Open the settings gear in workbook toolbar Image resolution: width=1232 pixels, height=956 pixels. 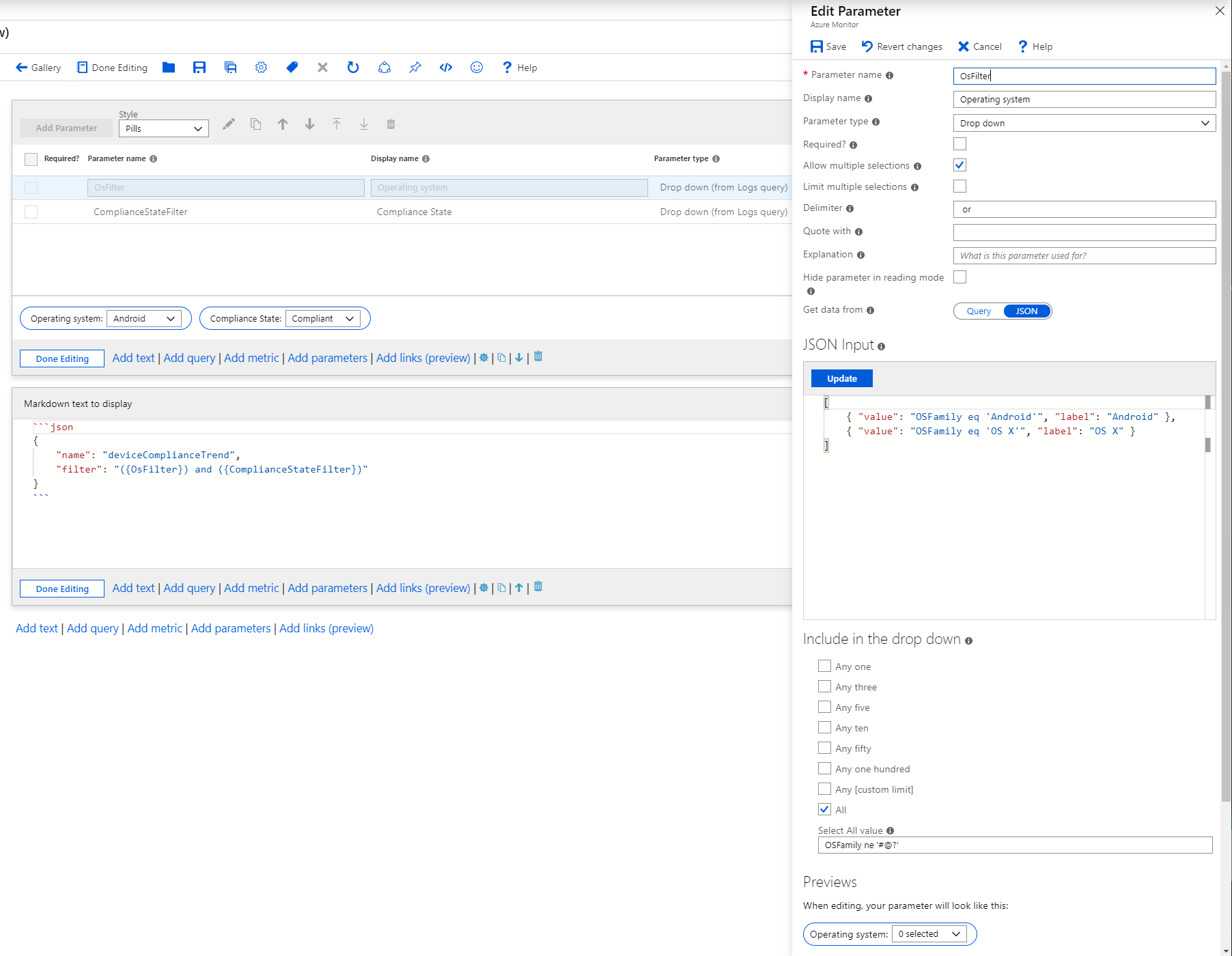point(261,68)
